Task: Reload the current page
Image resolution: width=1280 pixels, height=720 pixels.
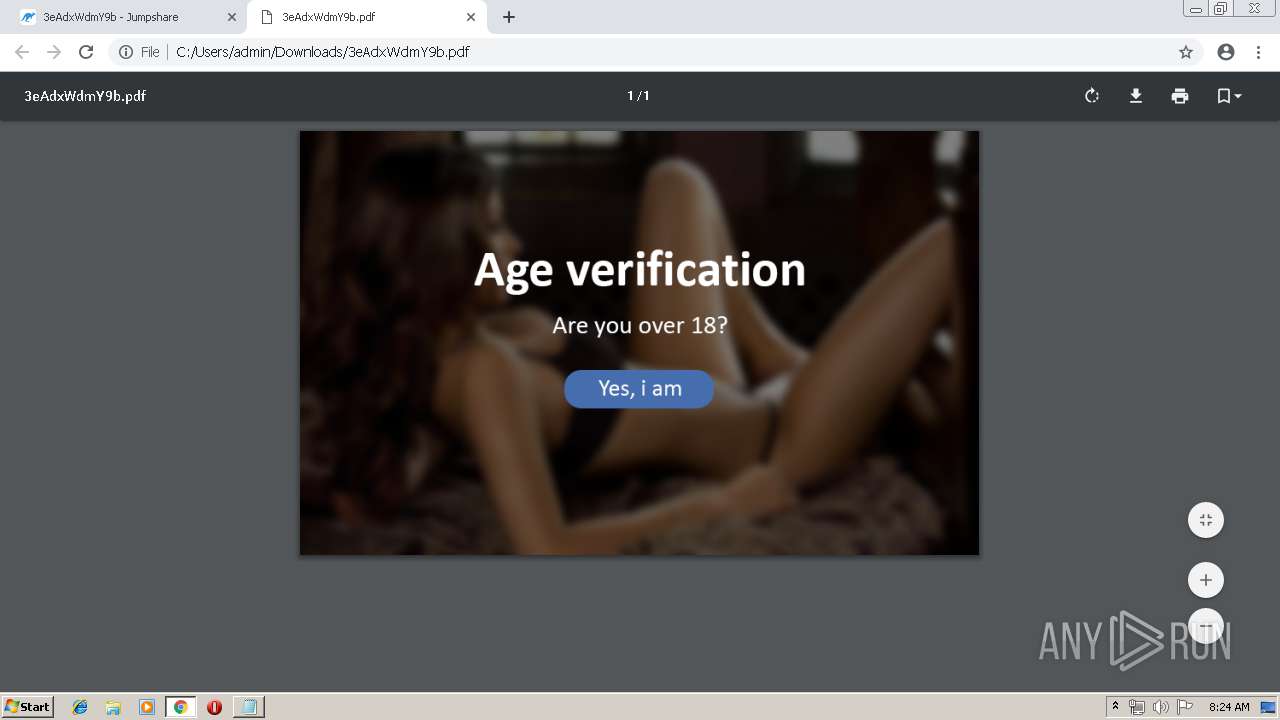Action: point(86,52)
